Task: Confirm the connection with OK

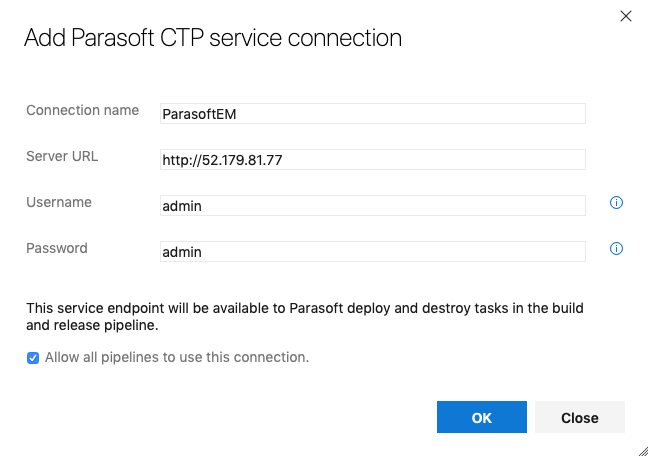Action: click(x=482, y=417)
